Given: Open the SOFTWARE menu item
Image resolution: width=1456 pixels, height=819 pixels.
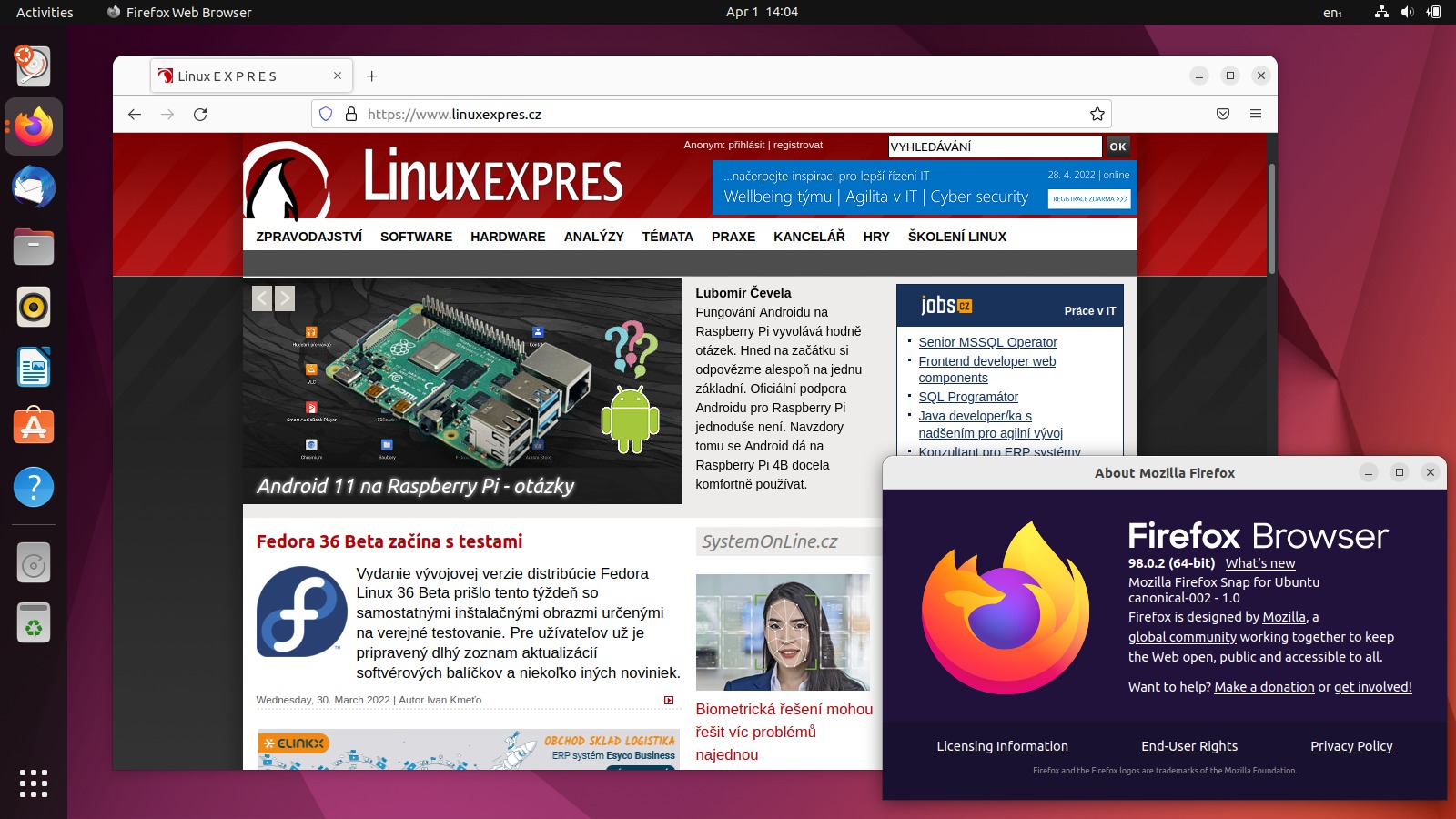Looking at the screenshot, I should coord(416,237).
